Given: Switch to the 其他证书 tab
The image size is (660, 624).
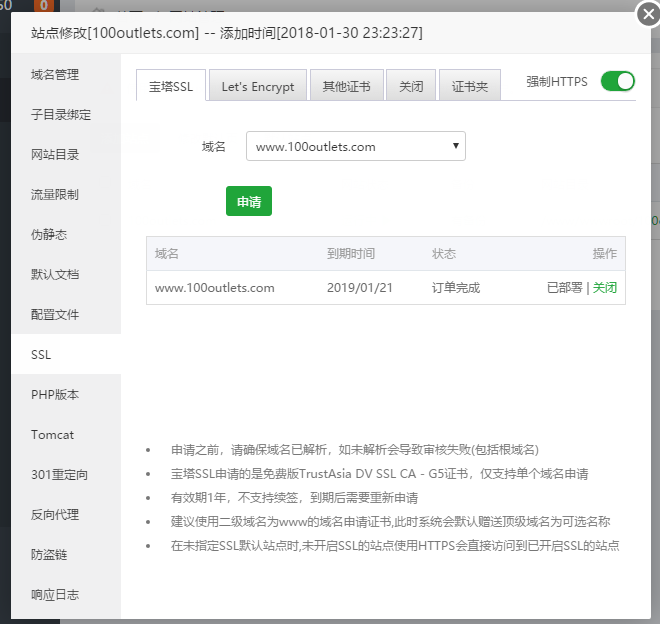Looking at the screenshot, I should click(346, 87).
